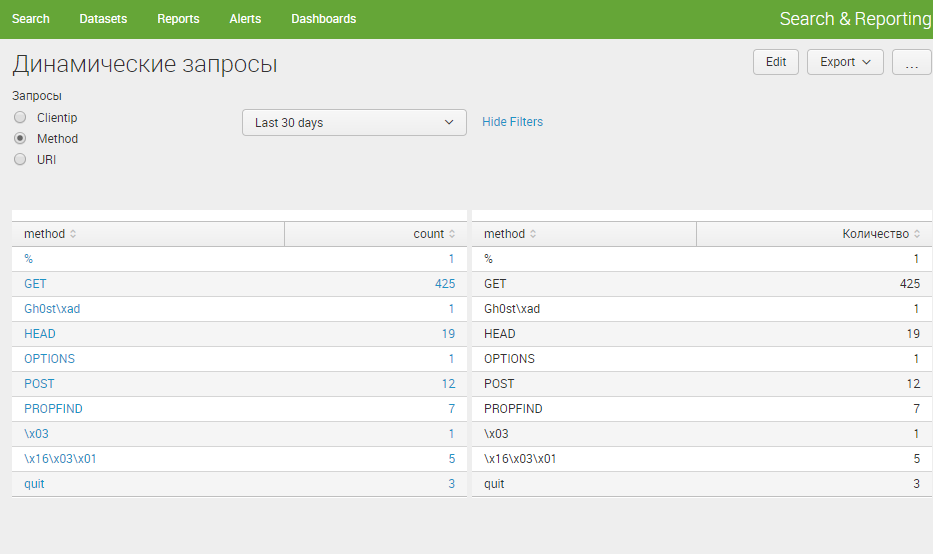Open the Dashboards tab
This screenshot has height=554, width=933.
(x=324, y=19)
